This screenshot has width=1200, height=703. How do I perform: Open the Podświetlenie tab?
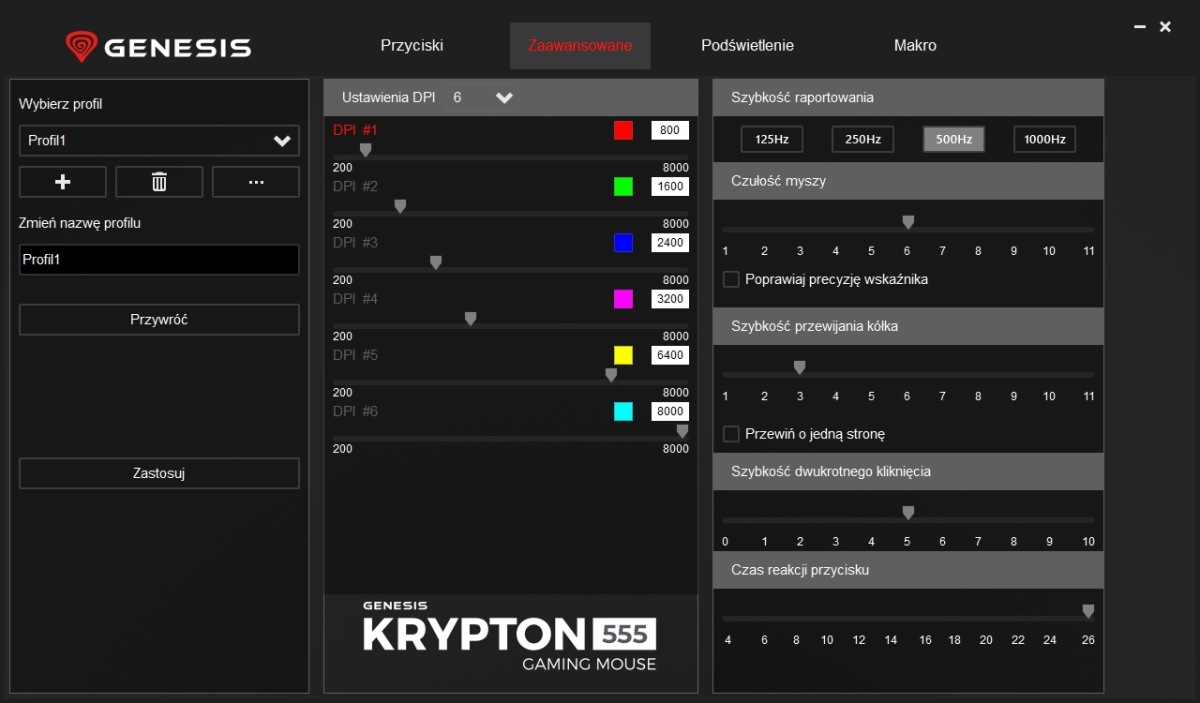[748, 45]
